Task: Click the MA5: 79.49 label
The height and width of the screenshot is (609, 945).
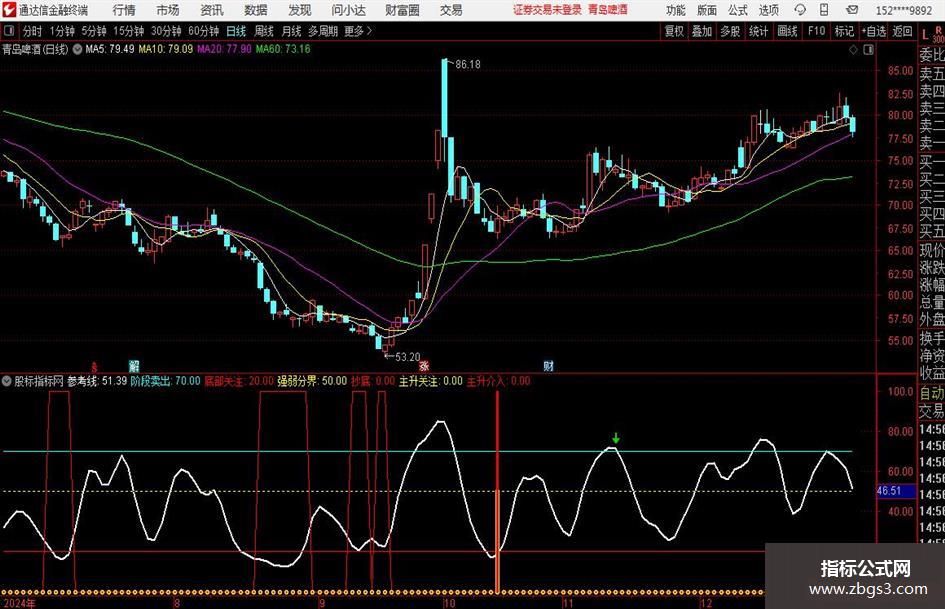Action: pos(110,49)
